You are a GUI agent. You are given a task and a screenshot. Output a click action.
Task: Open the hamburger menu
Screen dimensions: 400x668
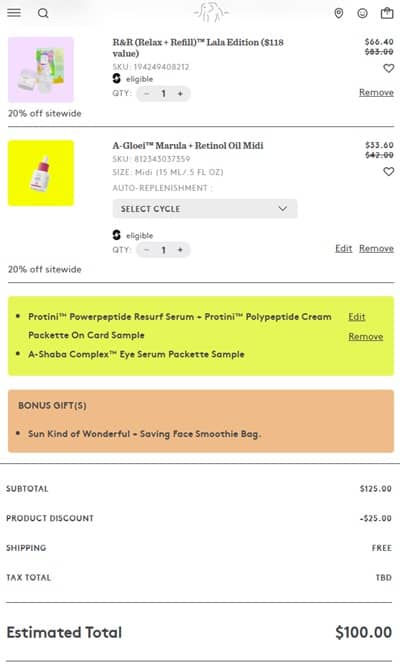[14, 13]
